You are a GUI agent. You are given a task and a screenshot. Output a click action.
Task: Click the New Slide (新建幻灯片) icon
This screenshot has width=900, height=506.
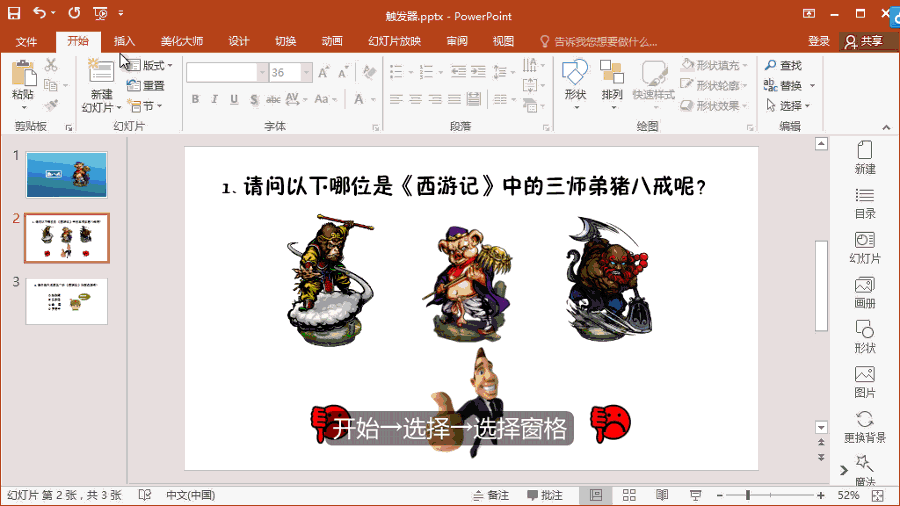pos(101,71)
